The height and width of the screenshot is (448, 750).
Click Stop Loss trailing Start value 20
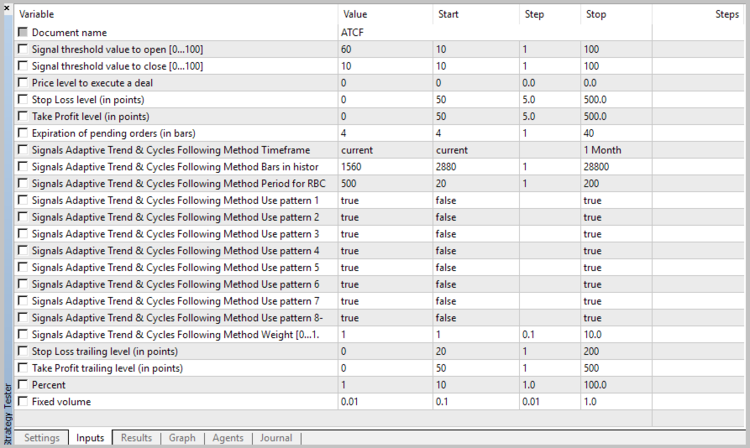(476, 351)
